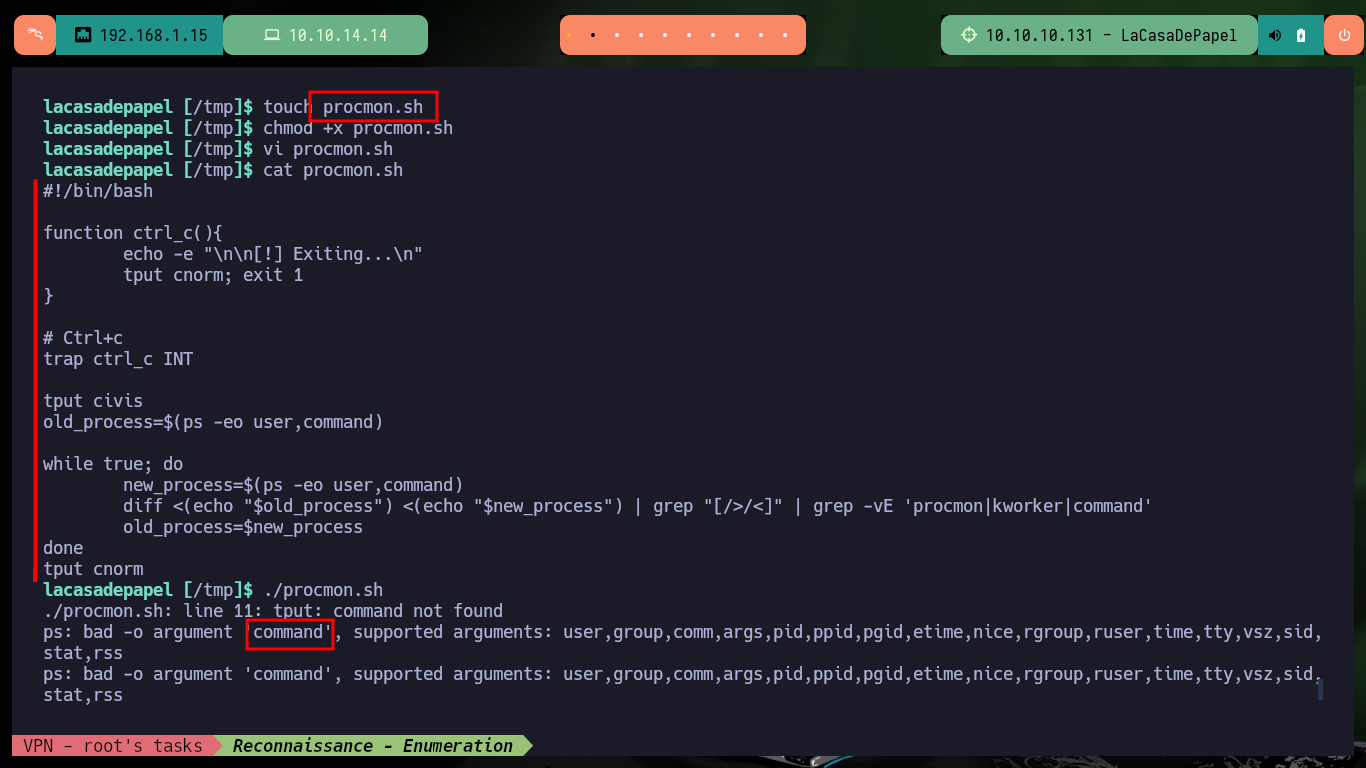Click the "# Ctrl+c" comment line
1366x768 pixels.
(x=83, y=338)
